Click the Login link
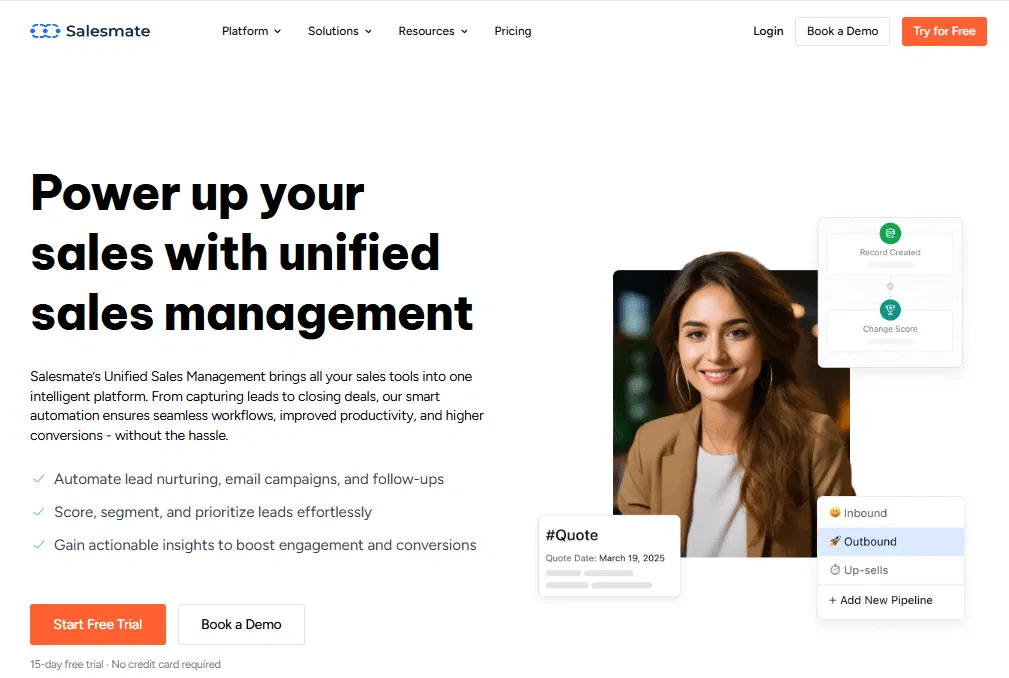Image resolution: width=1009 pixels, height=678 pixels. (x=768, y=31)
